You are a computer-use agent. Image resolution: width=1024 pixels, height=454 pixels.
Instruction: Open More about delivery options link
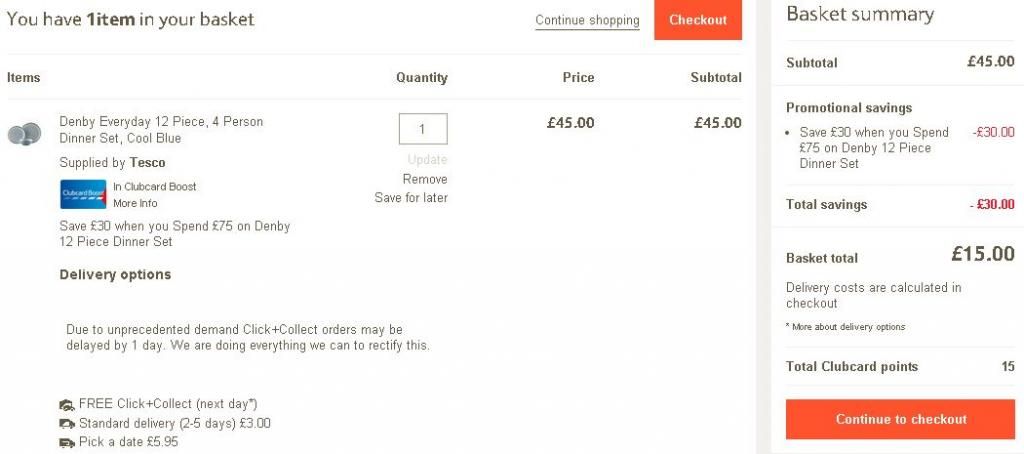(x=846, y=327)
